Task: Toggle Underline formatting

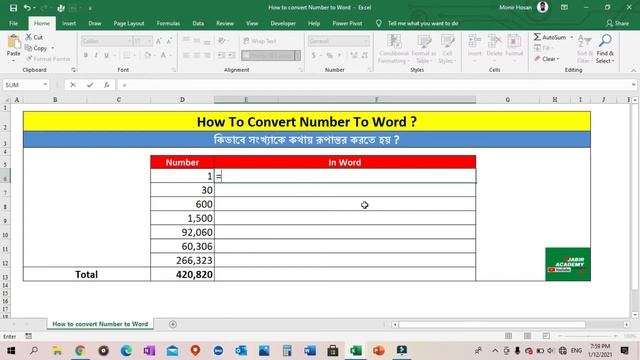Action: (x=106, y=55)
